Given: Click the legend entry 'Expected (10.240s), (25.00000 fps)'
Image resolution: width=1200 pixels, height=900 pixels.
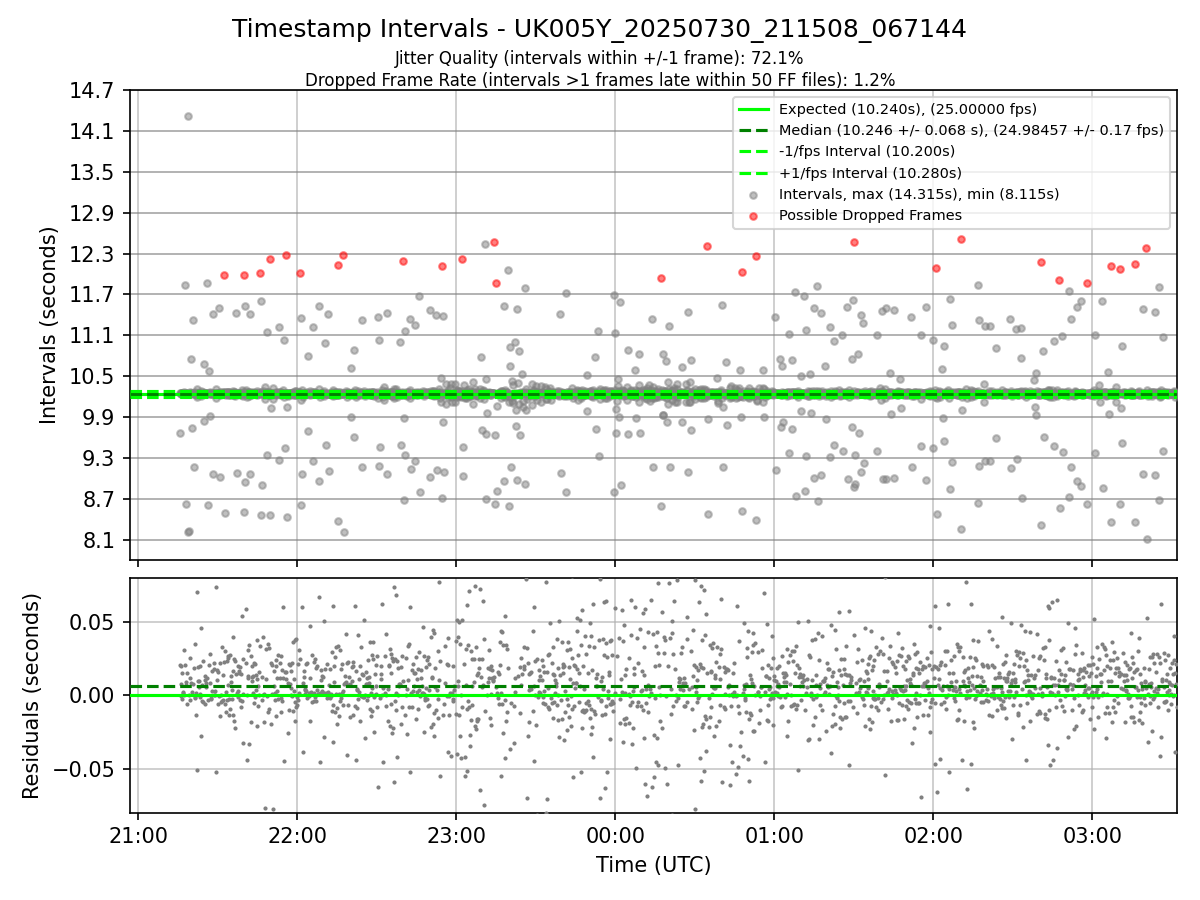Looking at the screenshot, I should coord(908,109).
